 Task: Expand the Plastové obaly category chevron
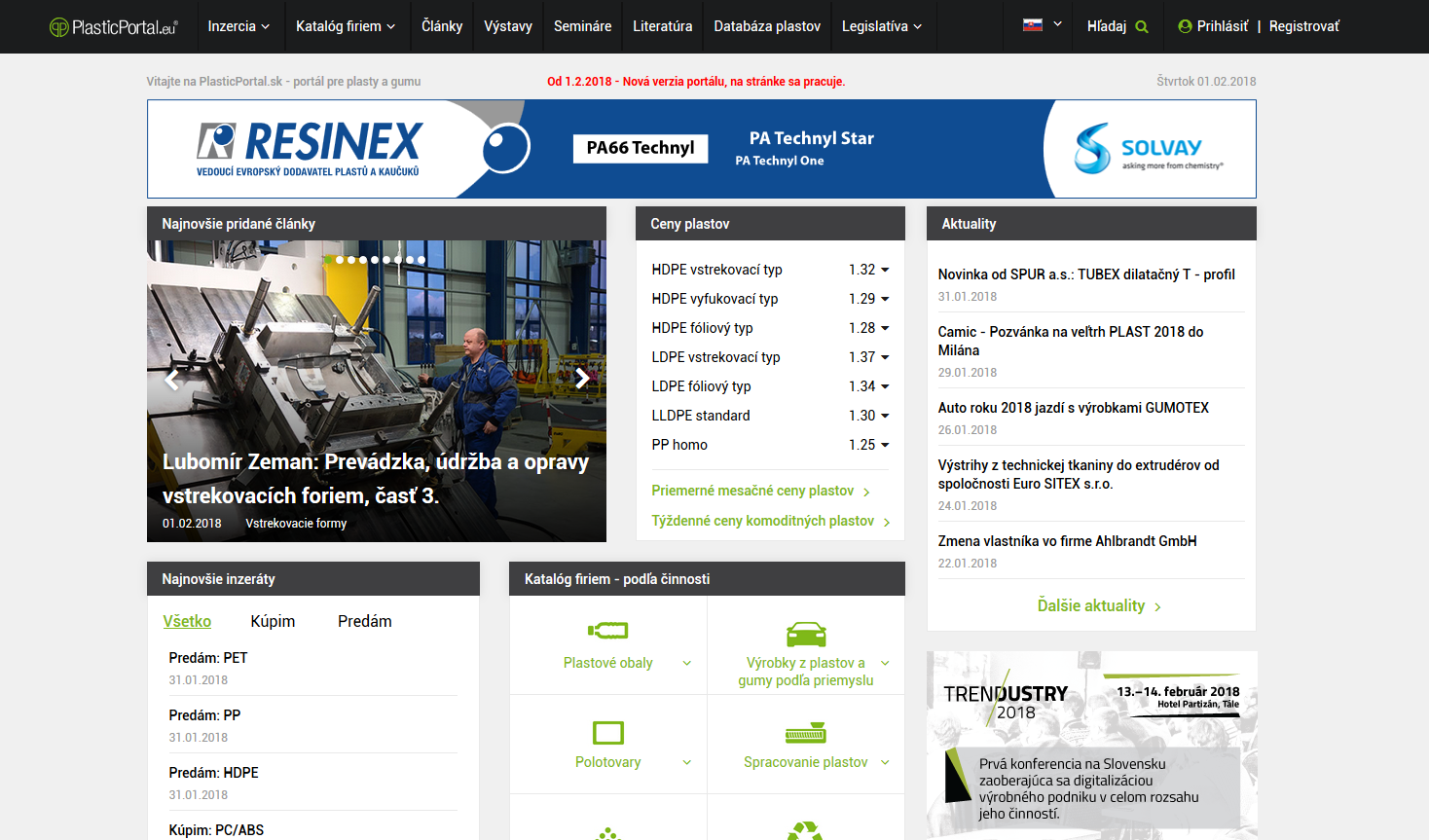point(686,663)
